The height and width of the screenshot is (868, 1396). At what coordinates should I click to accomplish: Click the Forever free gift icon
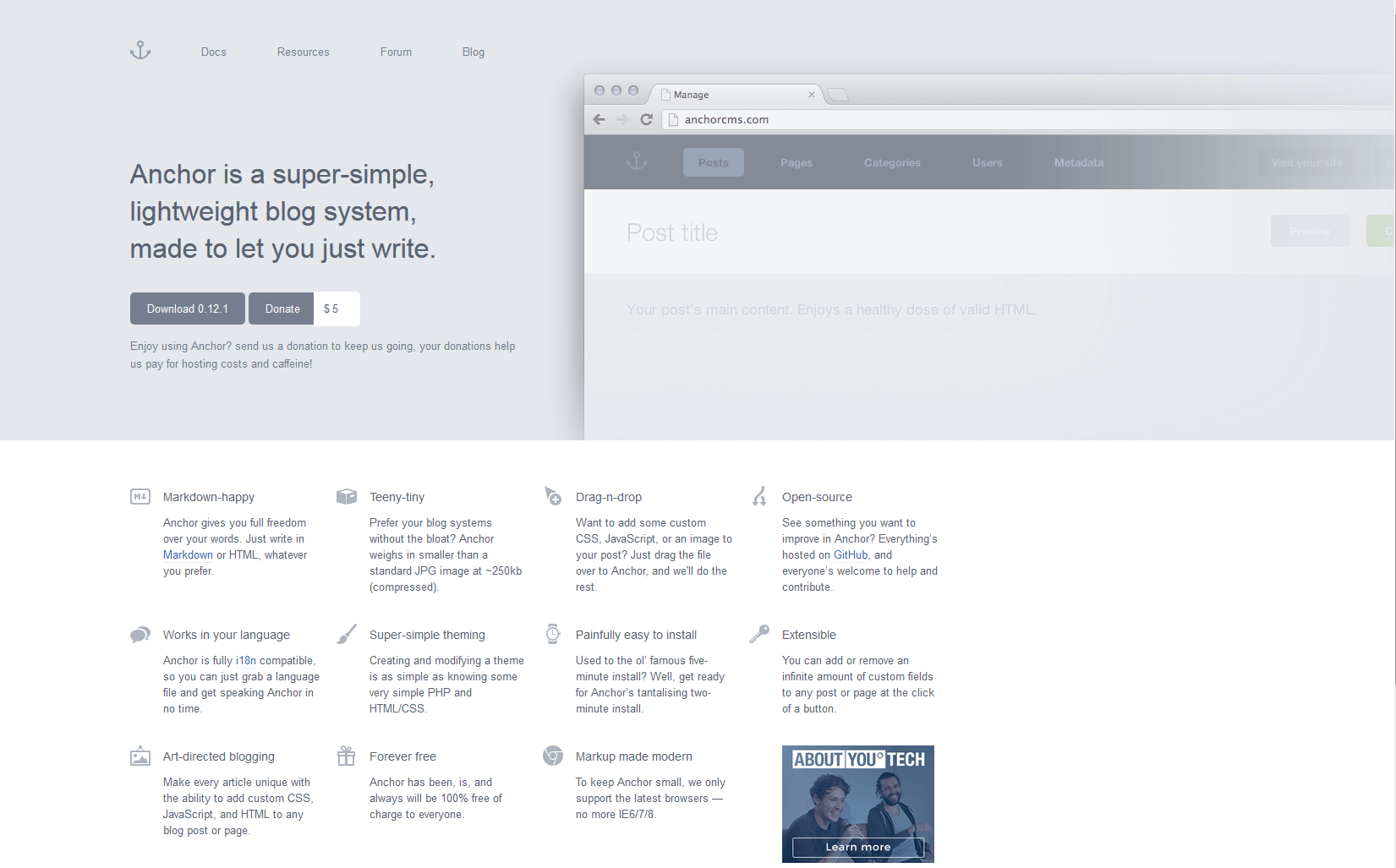point(347,756)
